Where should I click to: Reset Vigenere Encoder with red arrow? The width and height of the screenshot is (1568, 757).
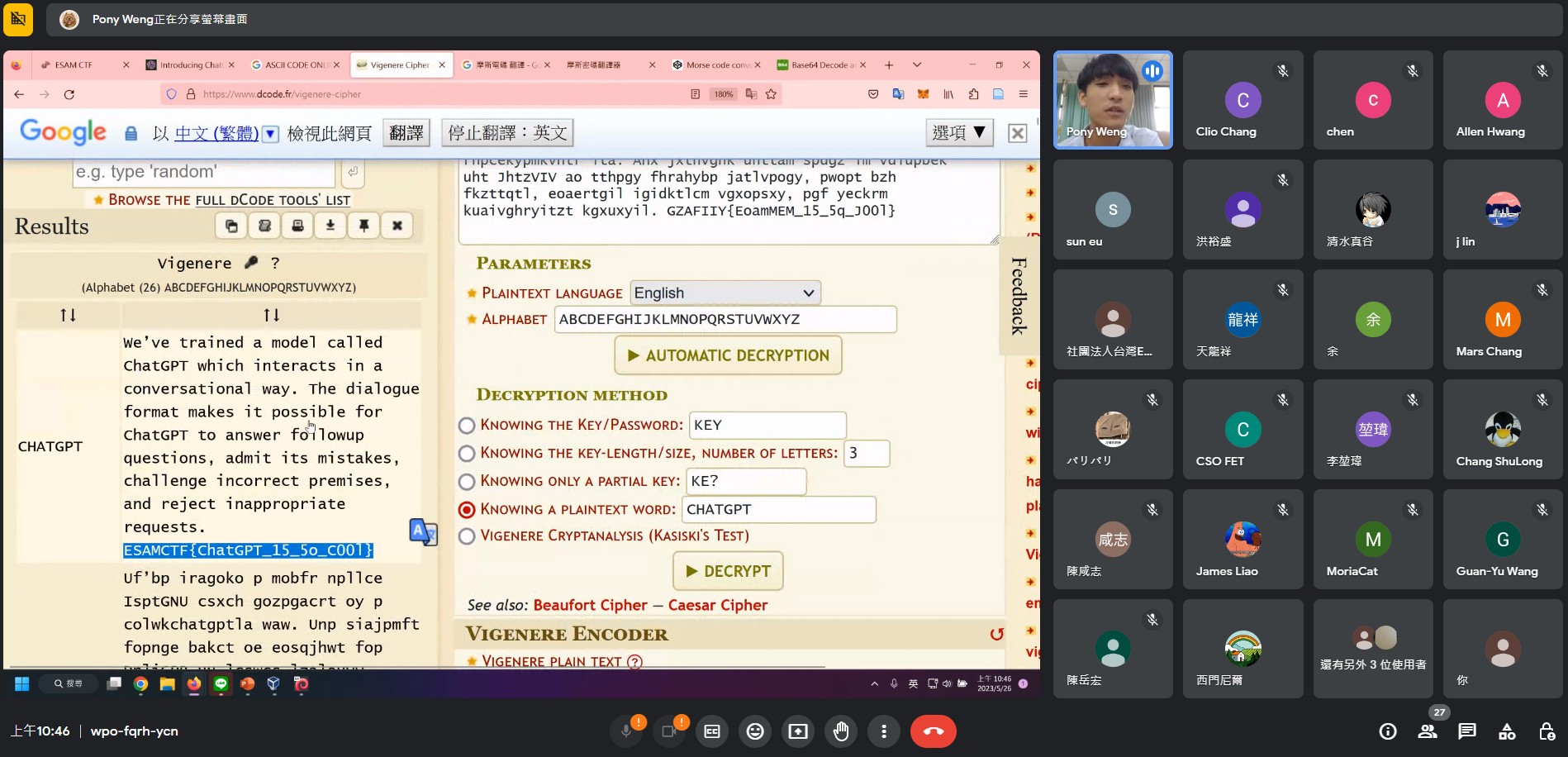(x=997, y=635)
